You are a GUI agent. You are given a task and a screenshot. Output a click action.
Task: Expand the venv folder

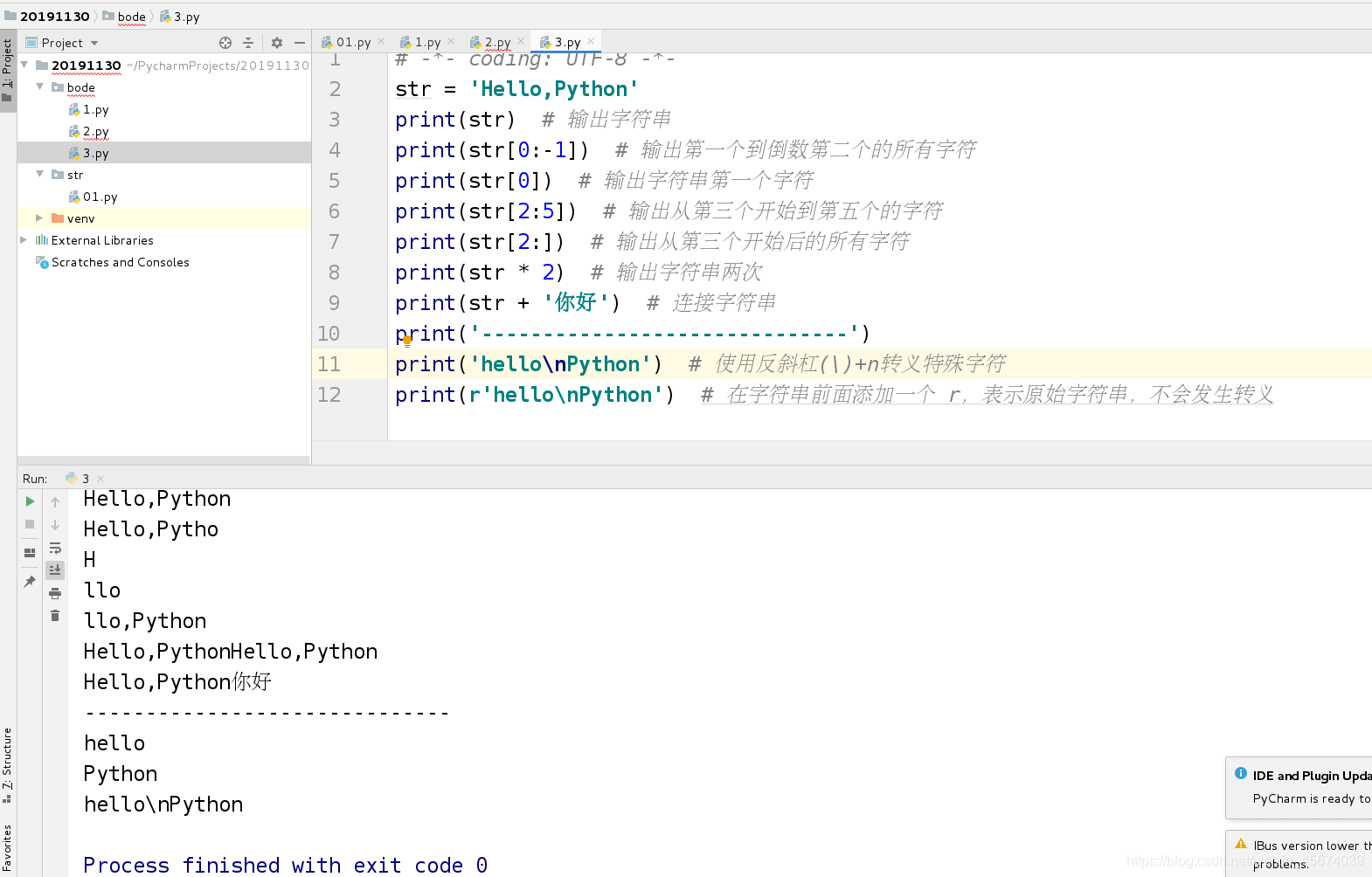(x=40, y=218)
